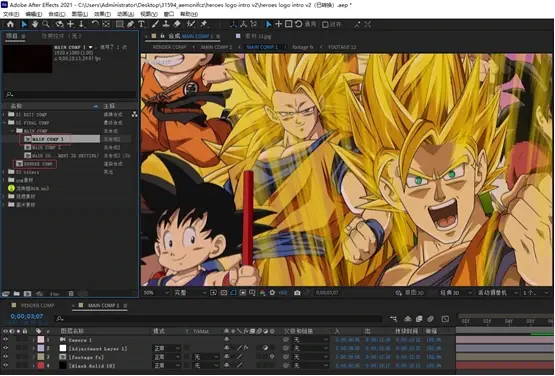The width and height of the screenshot is (555, 376).
Task: Expand the Camera 1 layer properties
Action: [34, 340]
